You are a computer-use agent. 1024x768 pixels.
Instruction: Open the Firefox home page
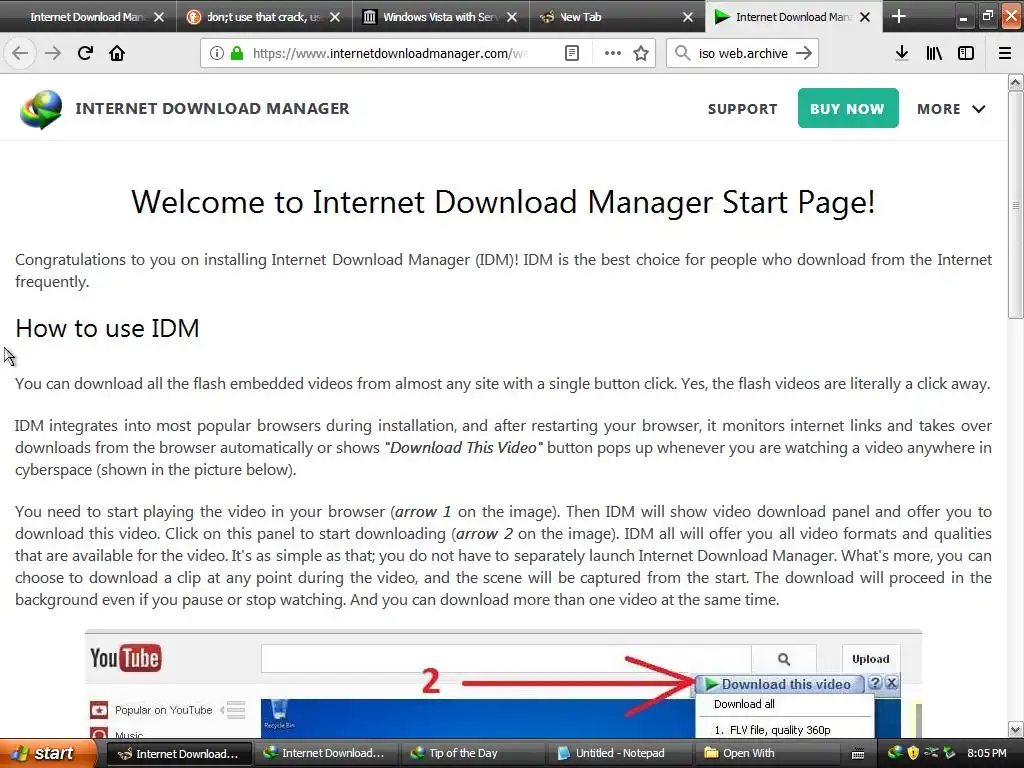(x=117, y=54)
